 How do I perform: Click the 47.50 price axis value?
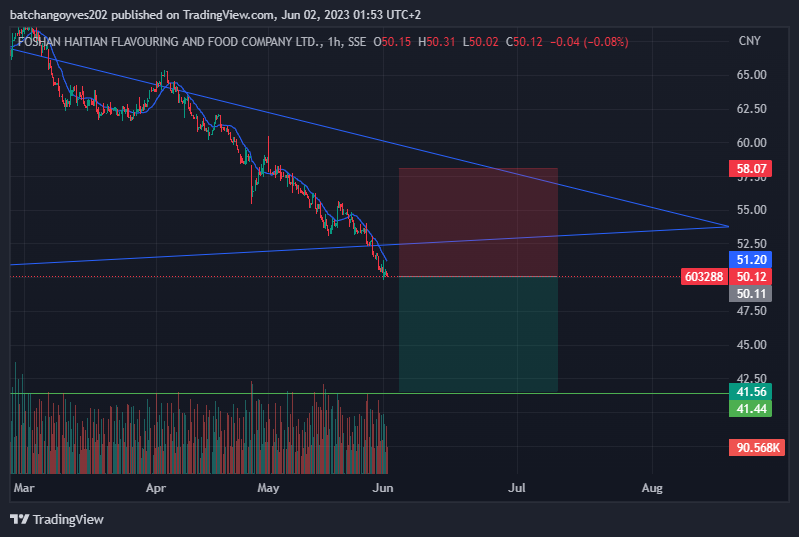point(751,311)
